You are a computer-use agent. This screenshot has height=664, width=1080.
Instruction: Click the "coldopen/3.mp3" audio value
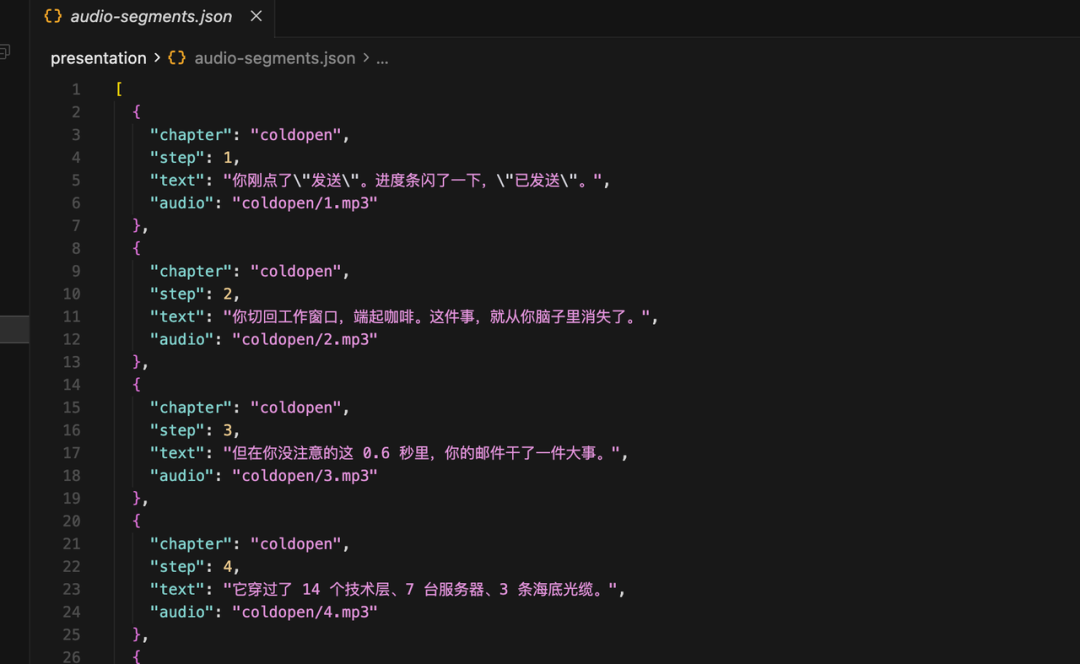coord(304,476)
